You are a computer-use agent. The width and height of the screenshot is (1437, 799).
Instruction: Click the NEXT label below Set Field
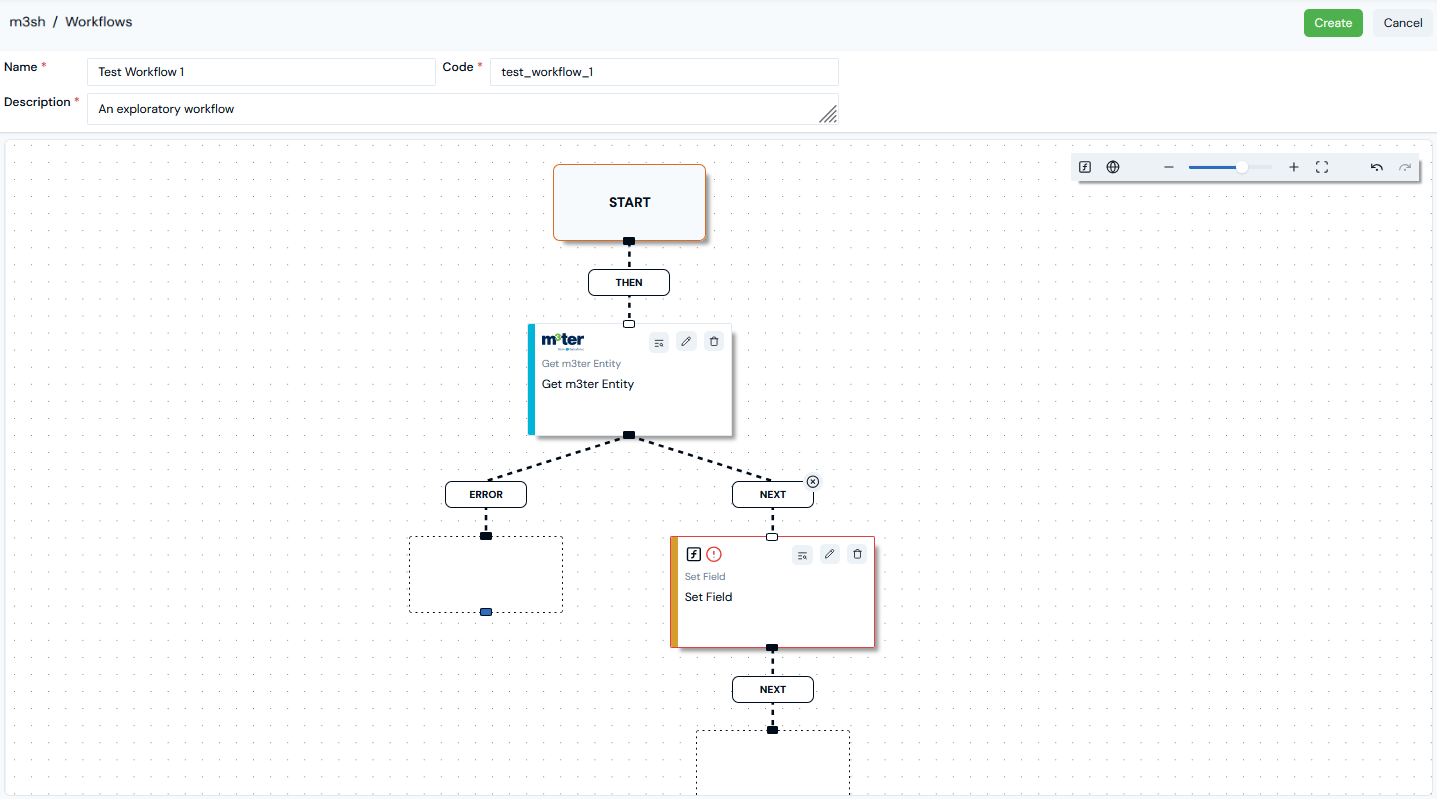773,689
